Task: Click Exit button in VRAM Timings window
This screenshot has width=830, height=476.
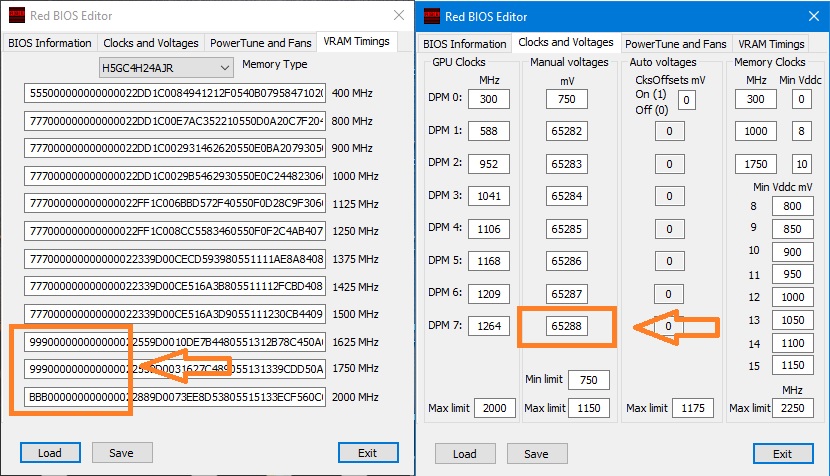Action: (368, 453)
